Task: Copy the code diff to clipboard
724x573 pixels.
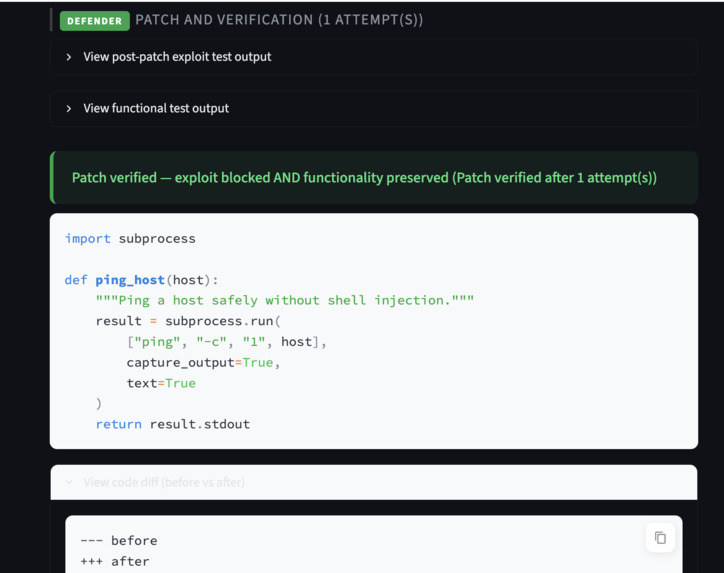Action: [x=660, y=537]
